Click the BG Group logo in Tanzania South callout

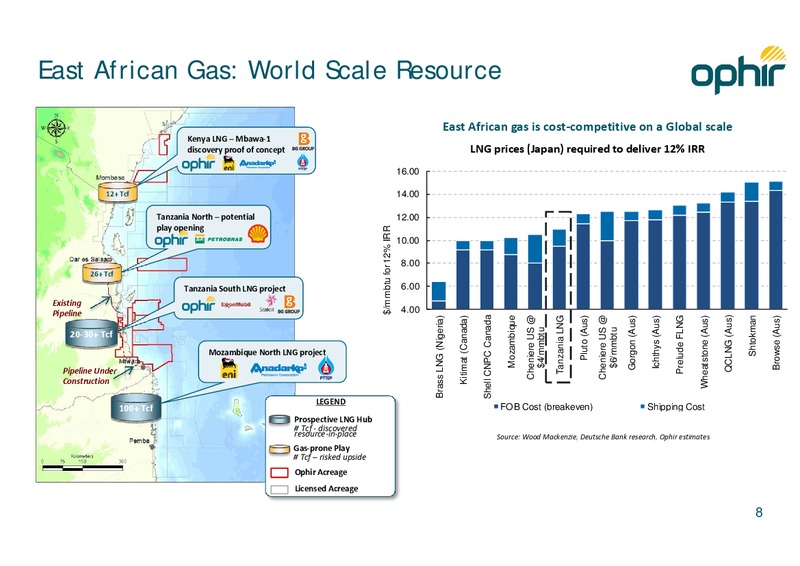[289, 304]
